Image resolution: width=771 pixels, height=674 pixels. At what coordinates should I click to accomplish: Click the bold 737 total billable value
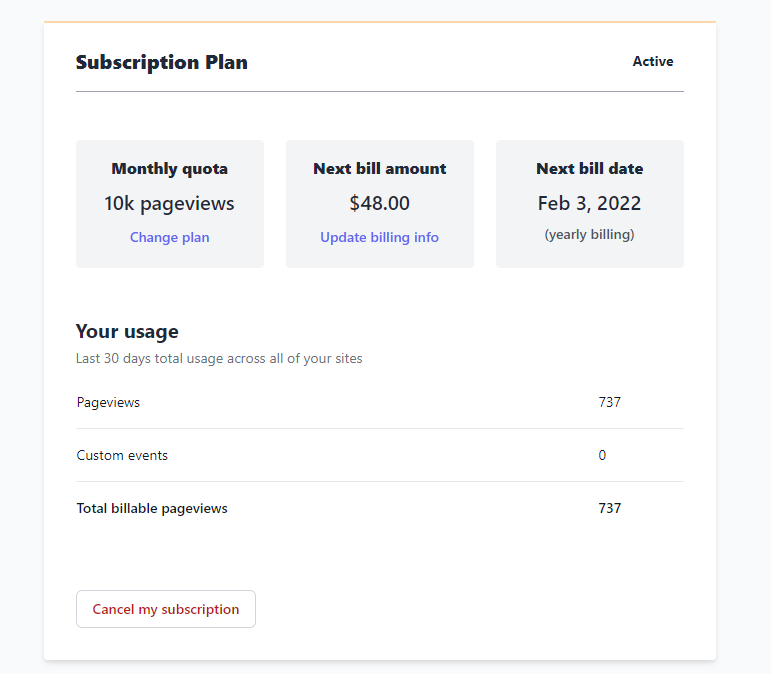[610, 509]
